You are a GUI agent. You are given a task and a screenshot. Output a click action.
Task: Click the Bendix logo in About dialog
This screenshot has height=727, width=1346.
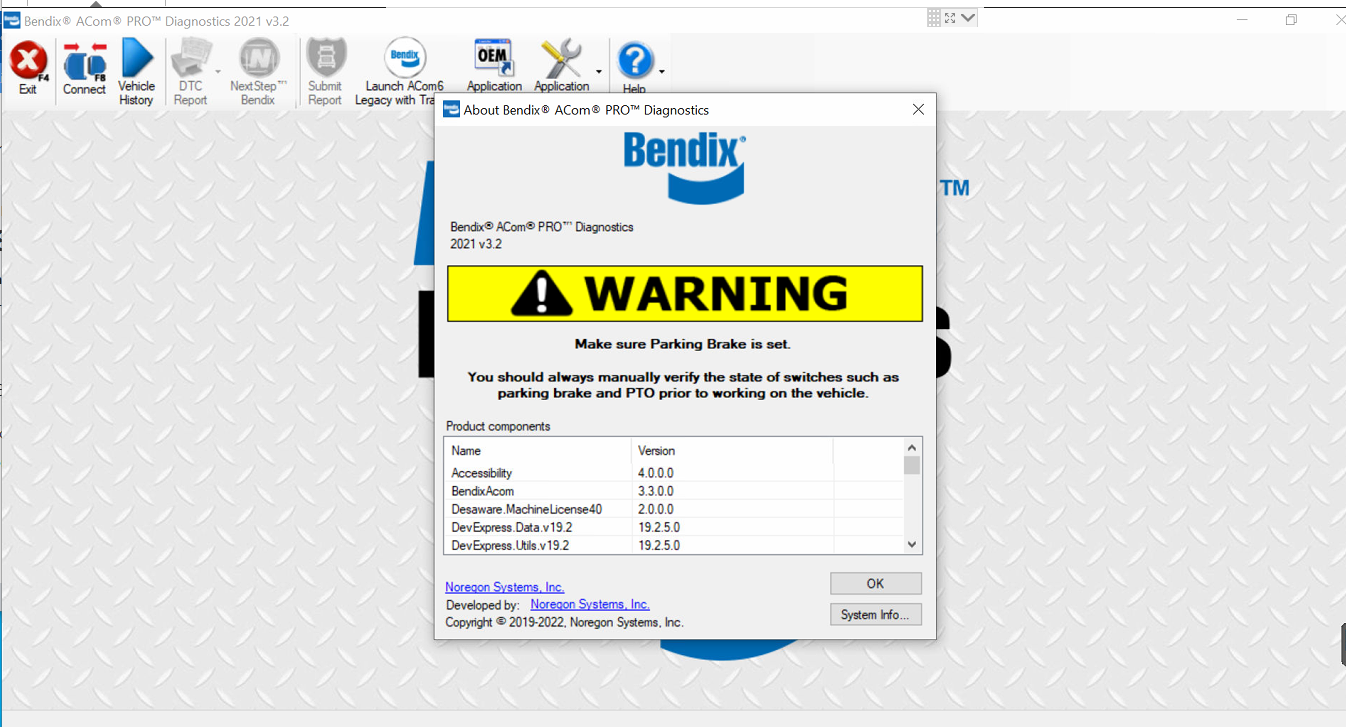coord(685,169)
